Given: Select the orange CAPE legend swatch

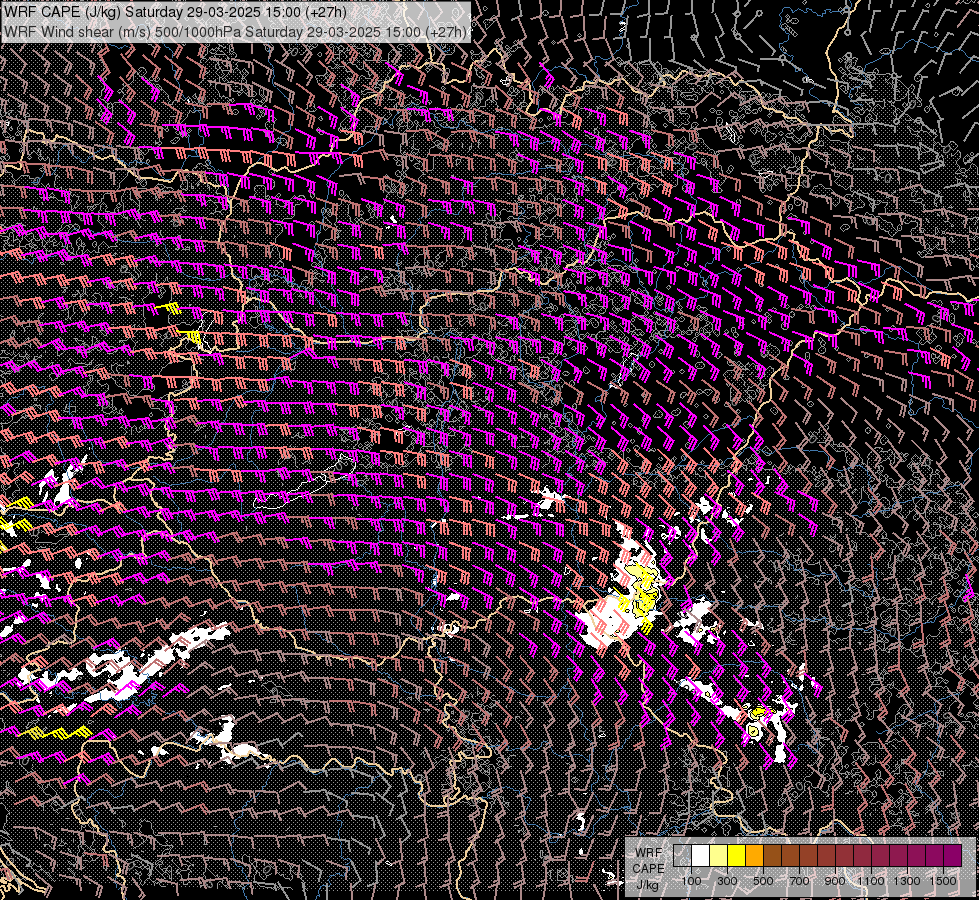Looking at the screenshot, I should coord(754,855).
